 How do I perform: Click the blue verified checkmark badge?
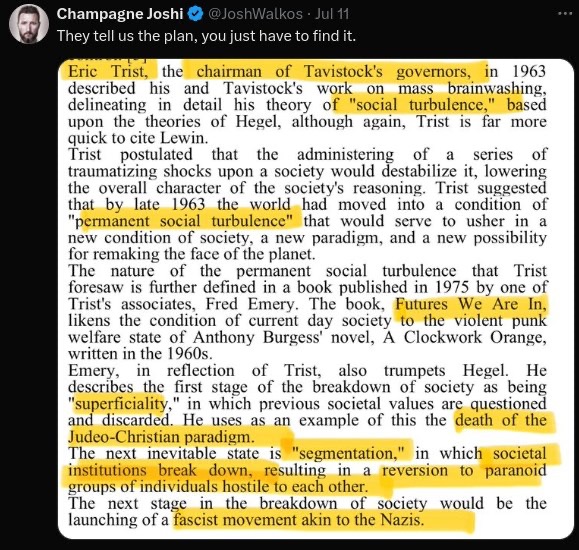coord(195,14)
